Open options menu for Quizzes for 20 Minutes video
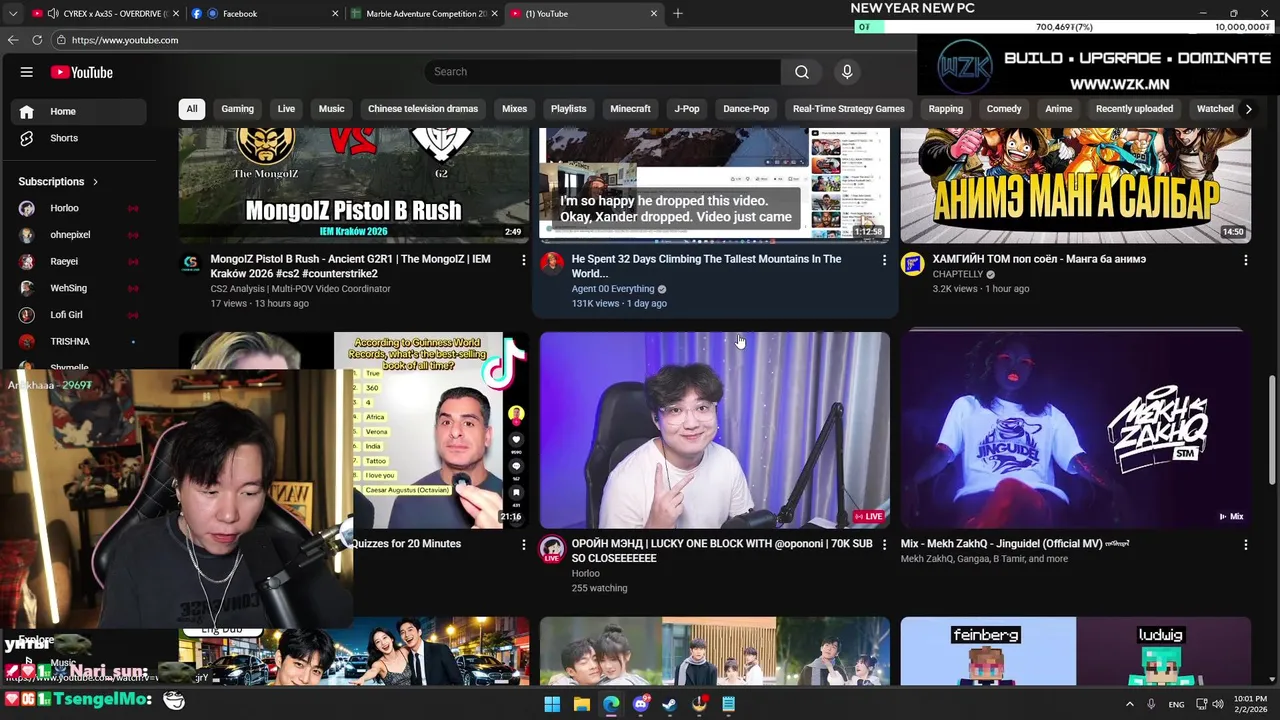This screenshot has height=720, width=1280. [x=523, y=545]
